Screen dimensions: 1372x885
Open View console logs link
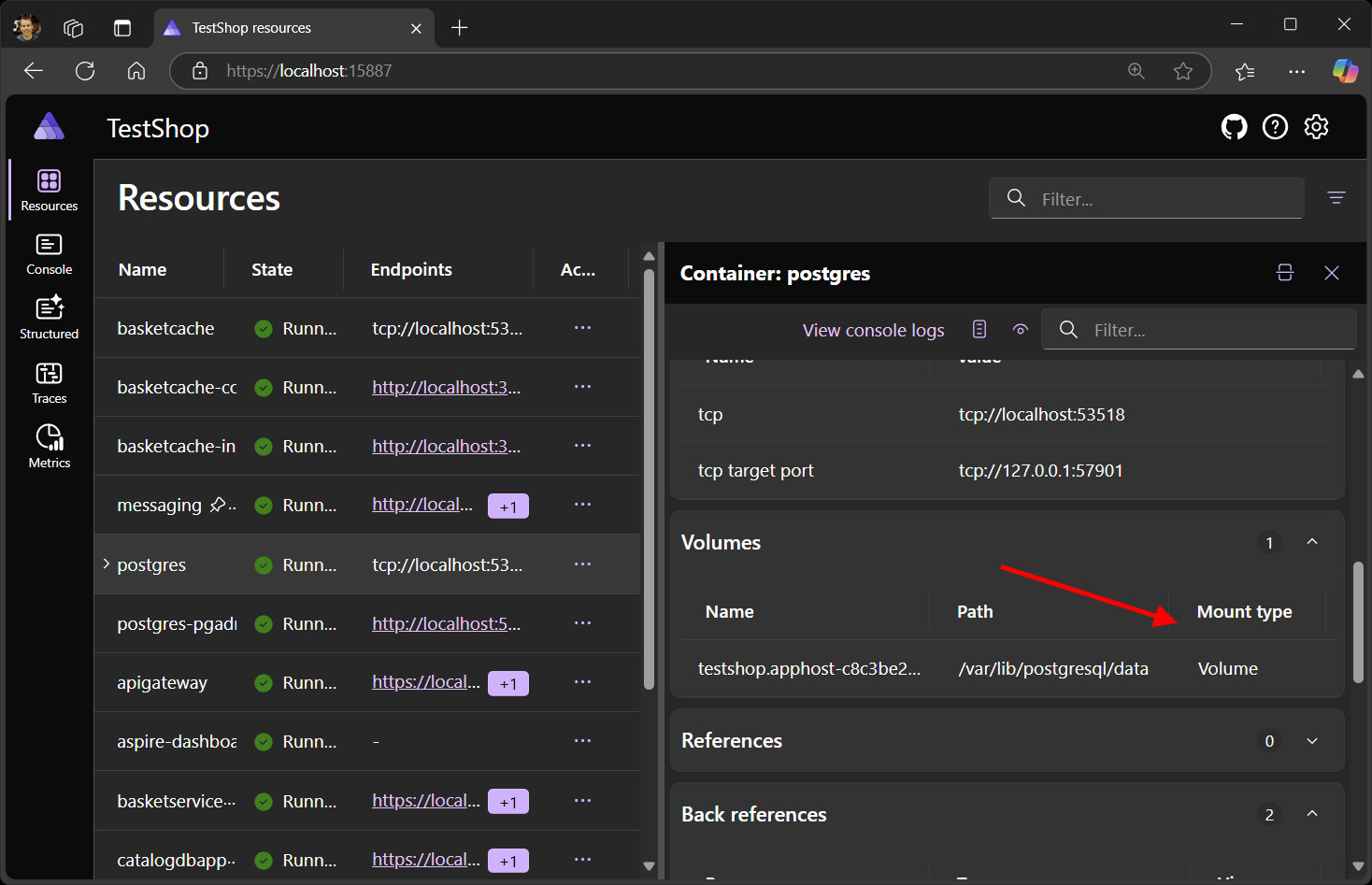(x=873, y=330)
